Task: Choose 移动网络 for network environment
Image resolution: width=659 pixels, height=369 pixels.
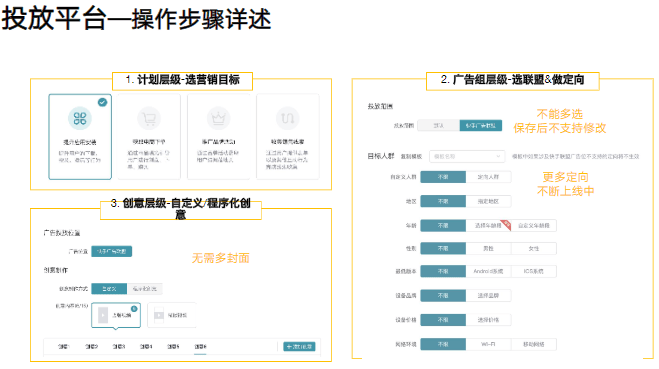Action: tap(534, 344)
